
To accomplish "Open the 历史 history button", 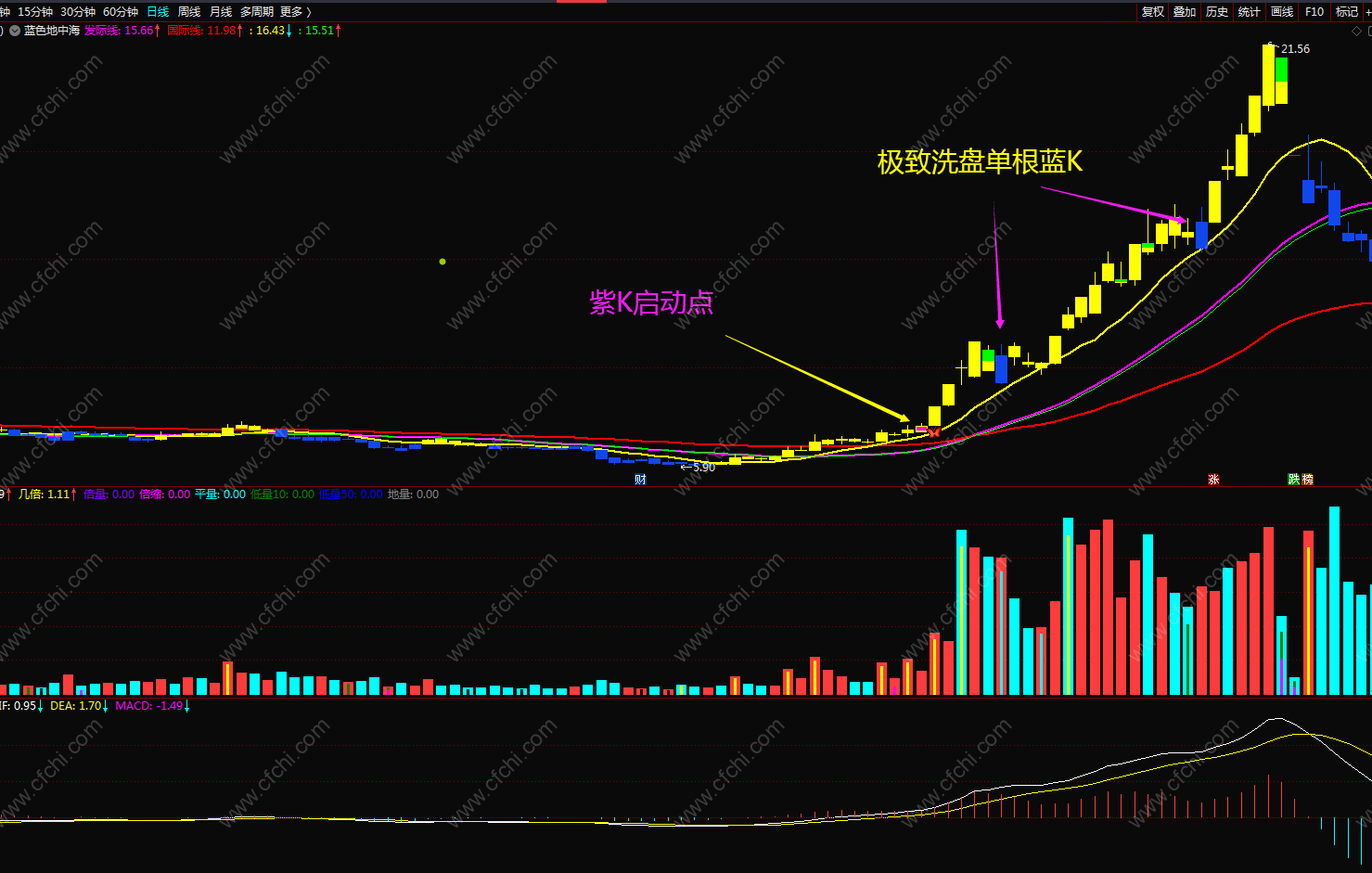I will coord(1217,12).
